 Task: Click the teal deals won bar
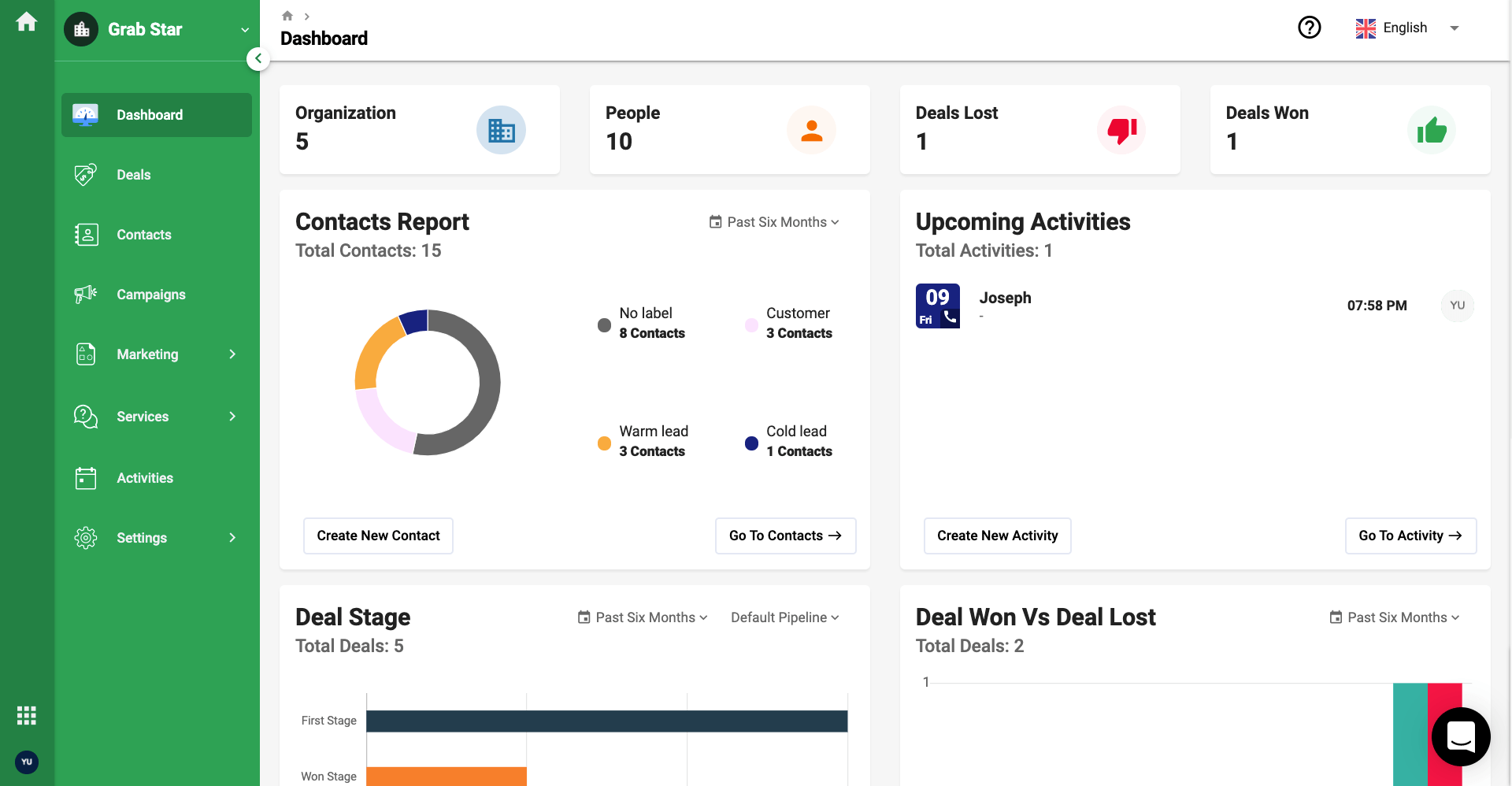point(1410,734)
